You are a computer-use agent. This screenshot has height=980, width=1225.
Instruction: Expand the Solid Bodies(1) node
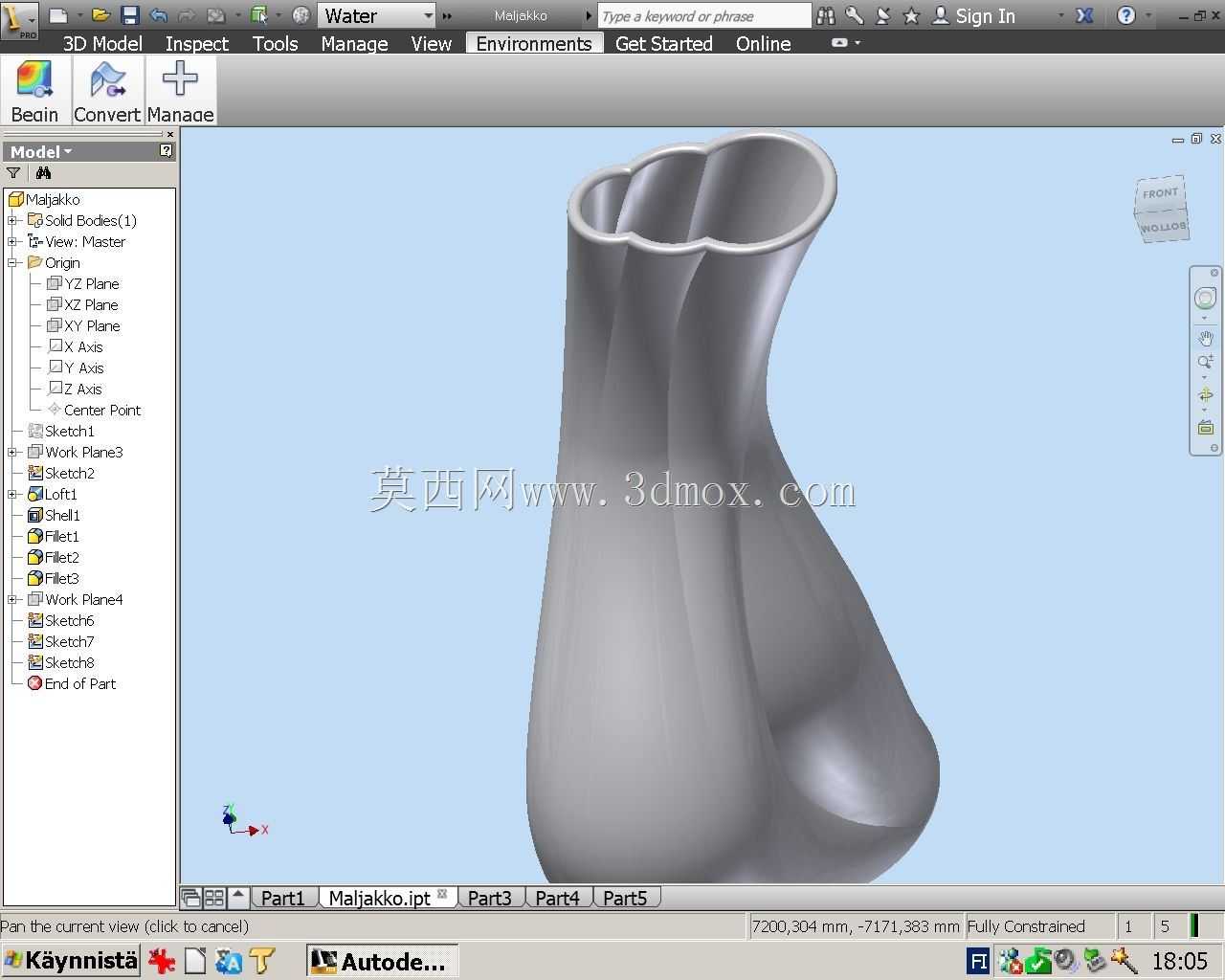[12, 220]
